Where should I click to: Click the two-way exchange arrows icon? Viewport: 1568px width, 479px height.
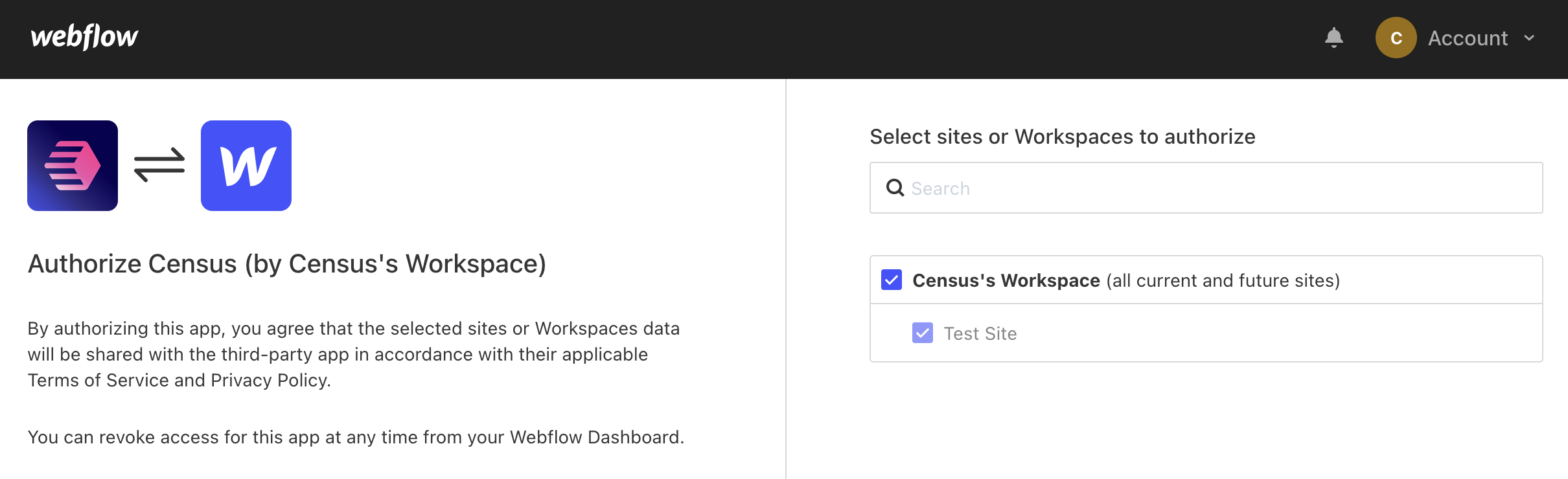click(x=159, y=165)
